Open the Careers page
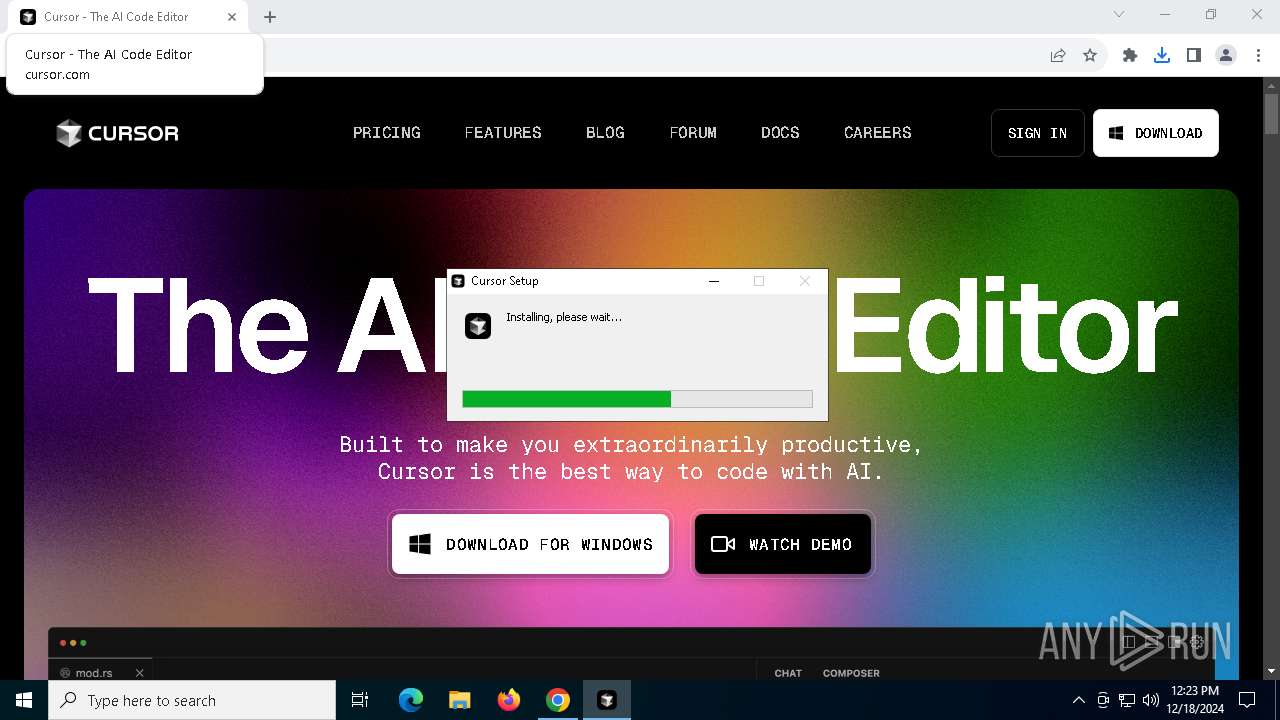1280x720 pixels. point(877,132)
